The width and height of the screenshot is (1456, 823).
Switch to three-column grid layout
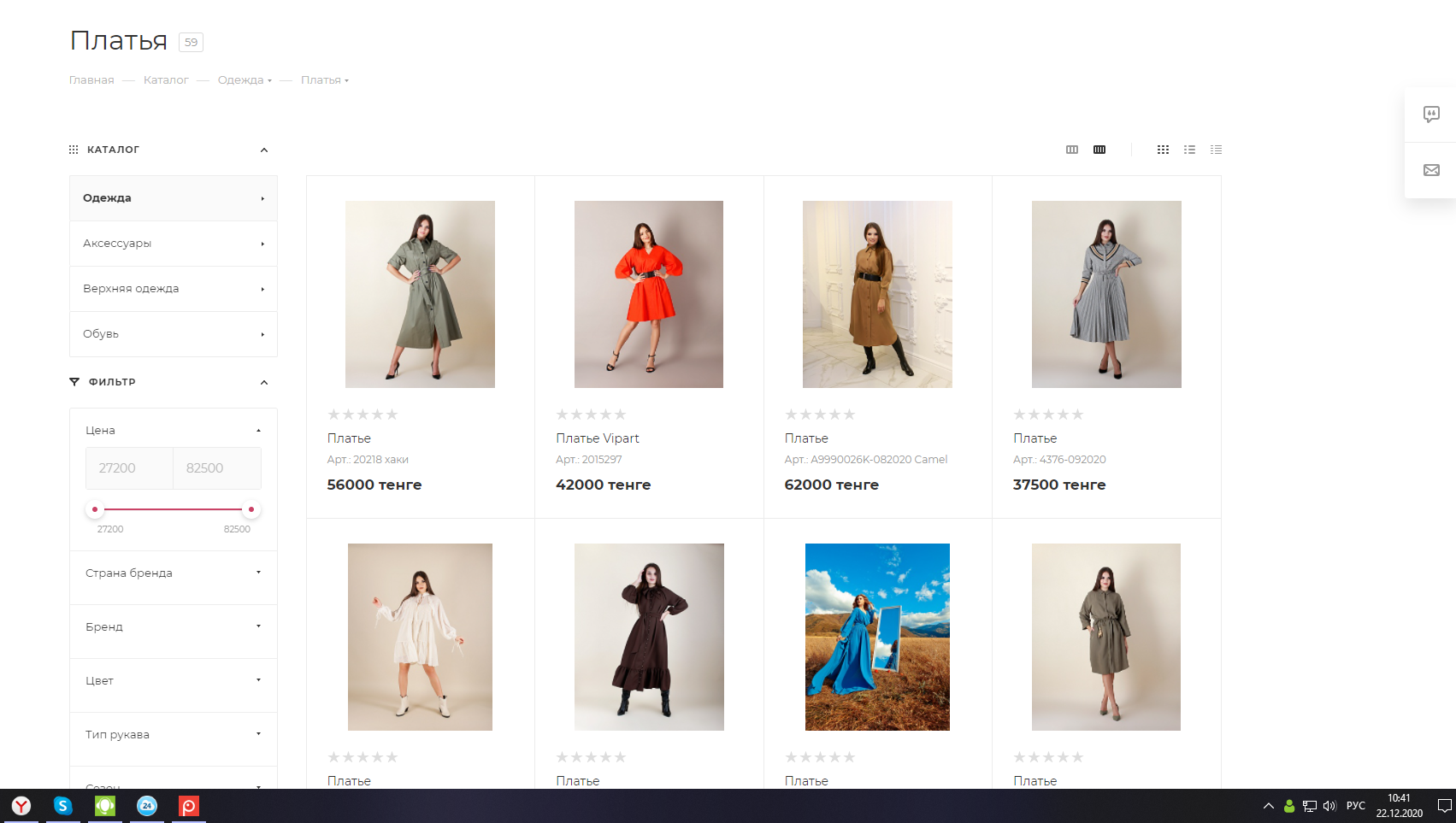1072,150
